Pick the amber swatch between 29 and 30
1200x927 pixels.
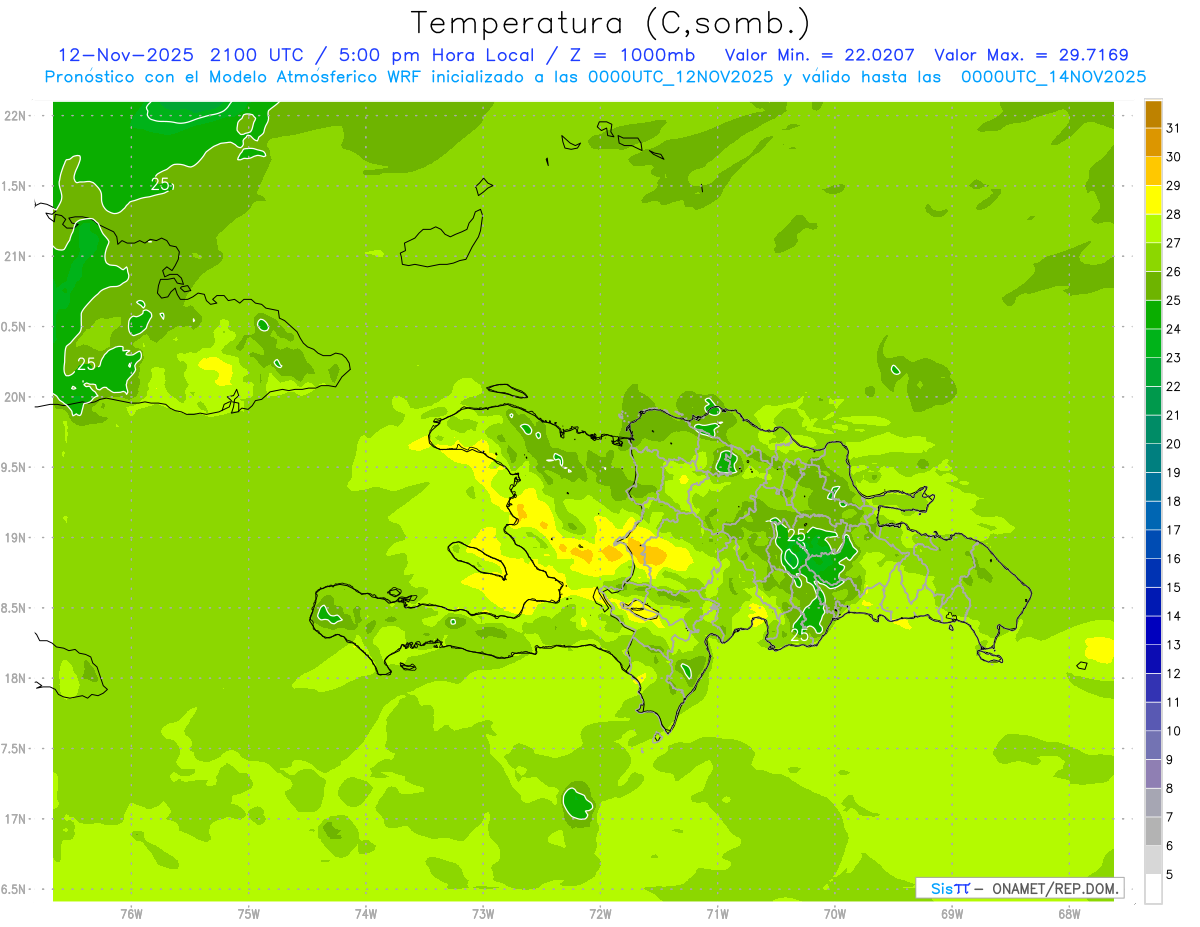(x=1153, y=171)
